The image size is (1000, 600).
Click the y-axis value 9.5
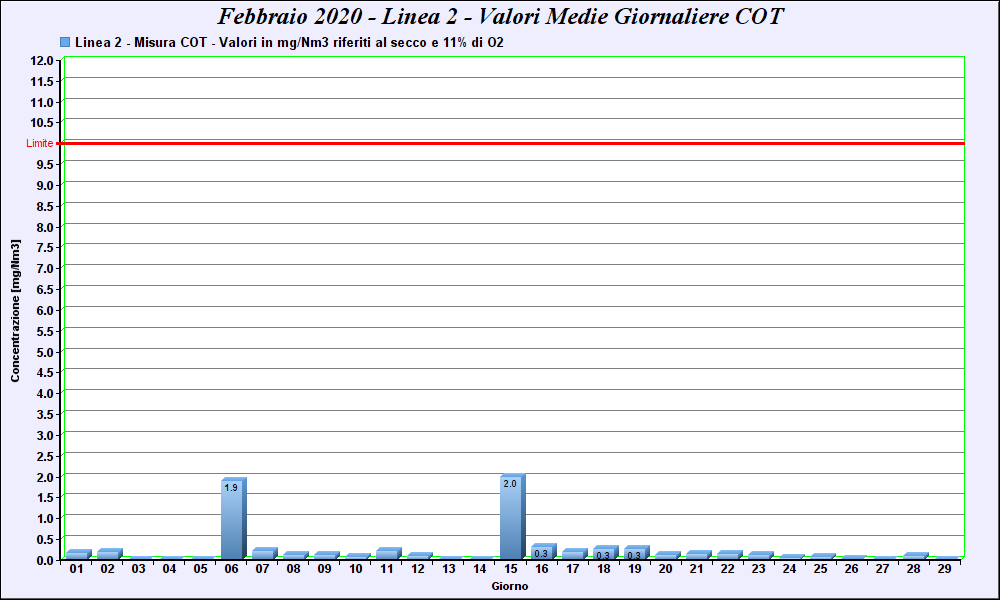45,165
